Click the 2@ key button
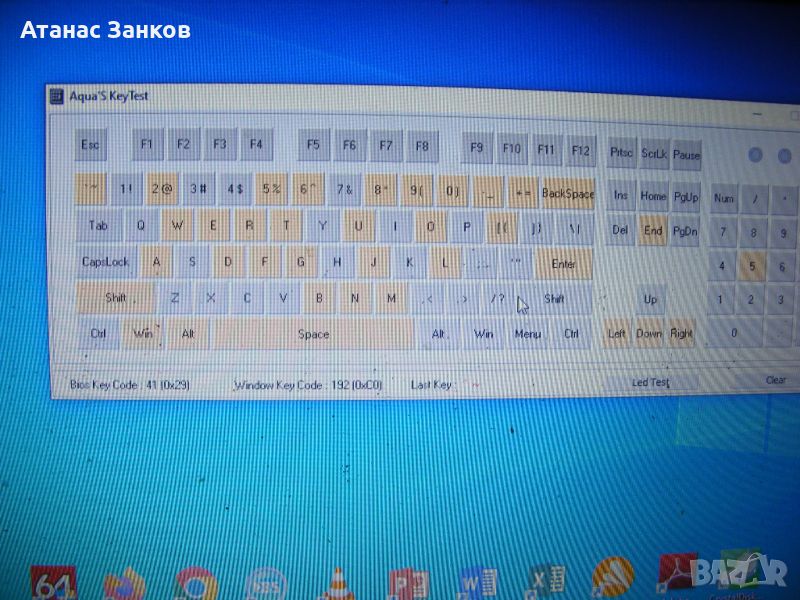The width and height of the screenshot is (800, 600). click(x=162, y=189)
